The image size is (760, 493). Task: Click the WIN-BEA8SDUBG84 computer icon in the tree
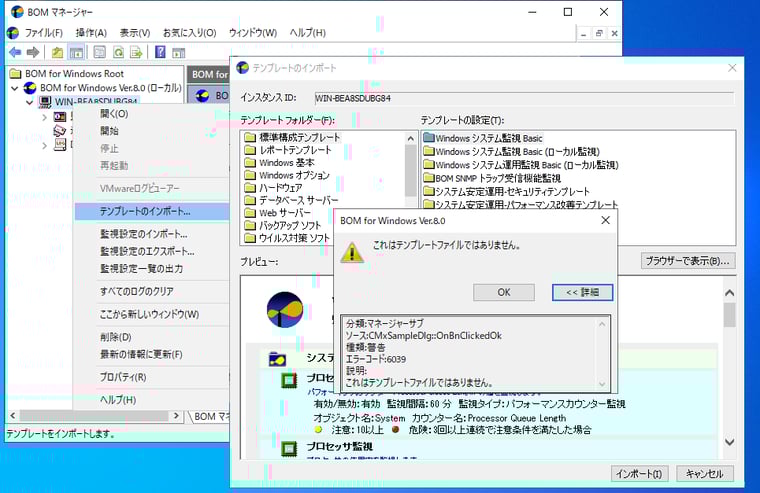pos(45,101)
